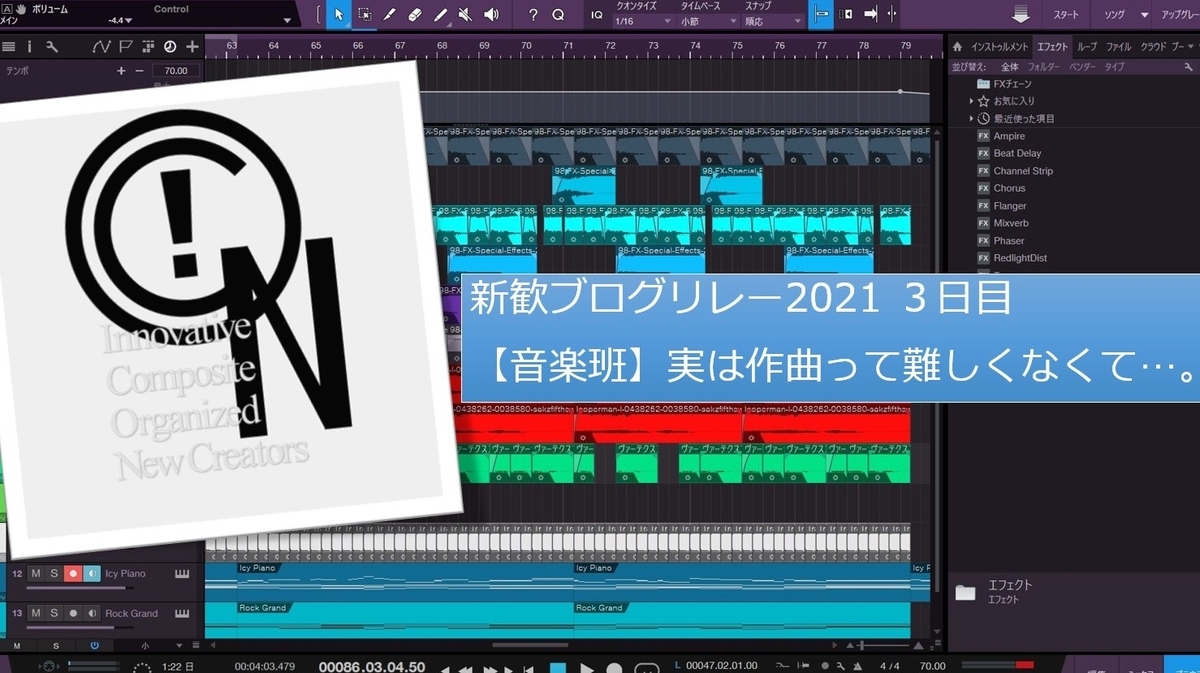Viewport: 1200px width, 673px height.
Task: Sort effects by Folder
Action: 1043,67
